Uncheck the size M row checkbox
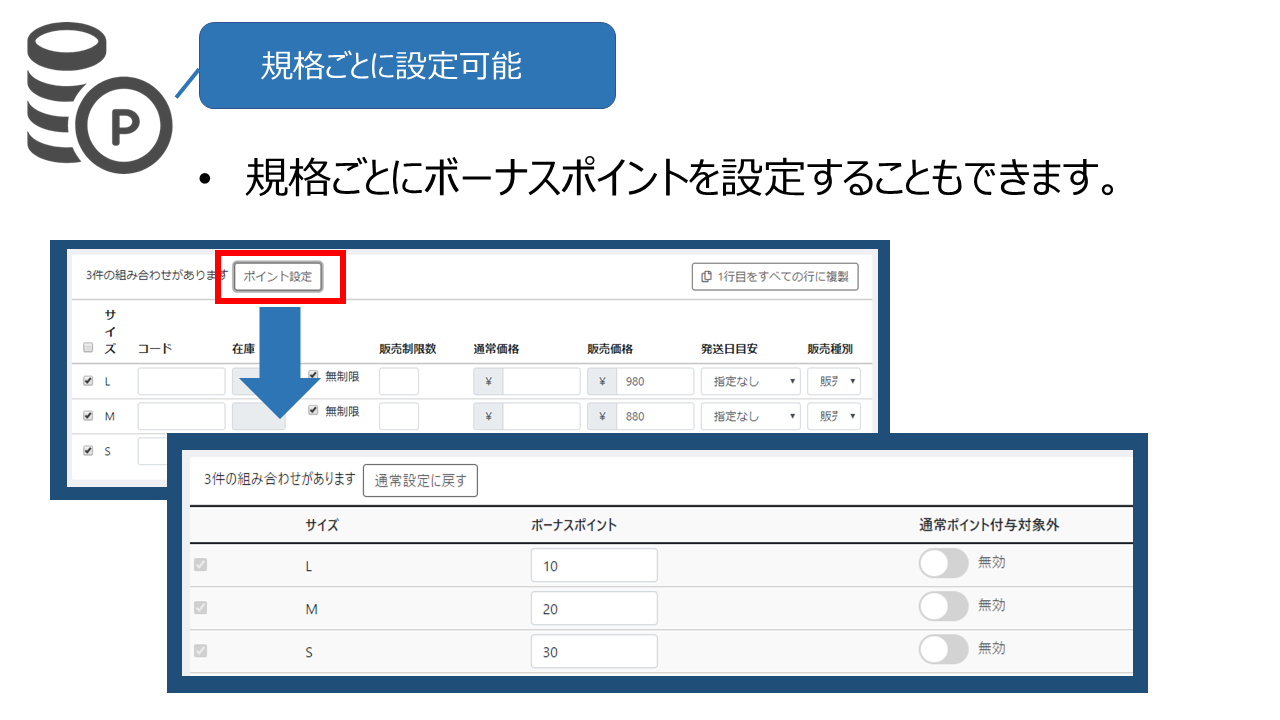This screenshot has height=720, width=1280. pyautogui.click(x=88, y=415)
